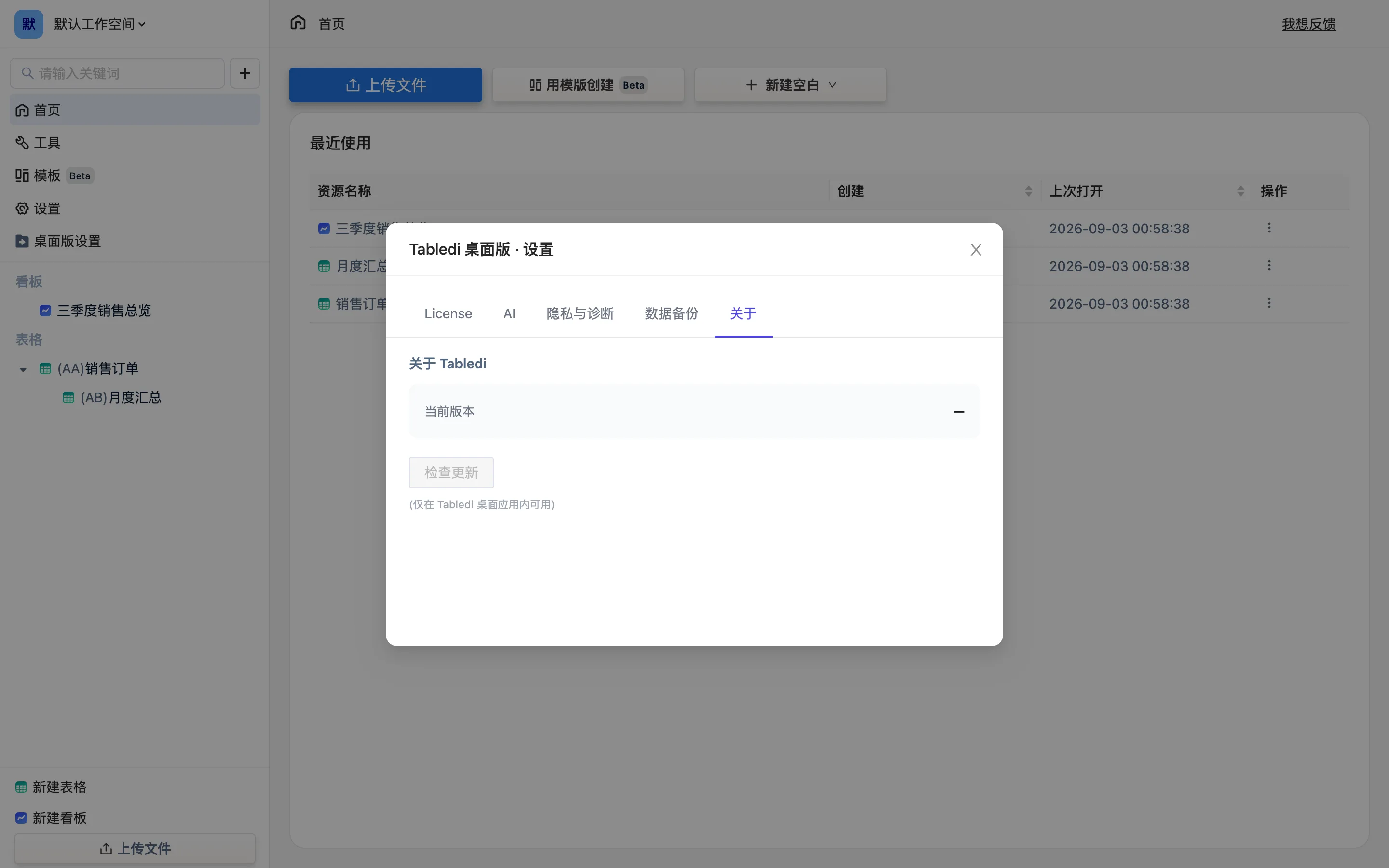Focus the keyword search field
The image size is (1389, 868).
click(x=117, y=73)
